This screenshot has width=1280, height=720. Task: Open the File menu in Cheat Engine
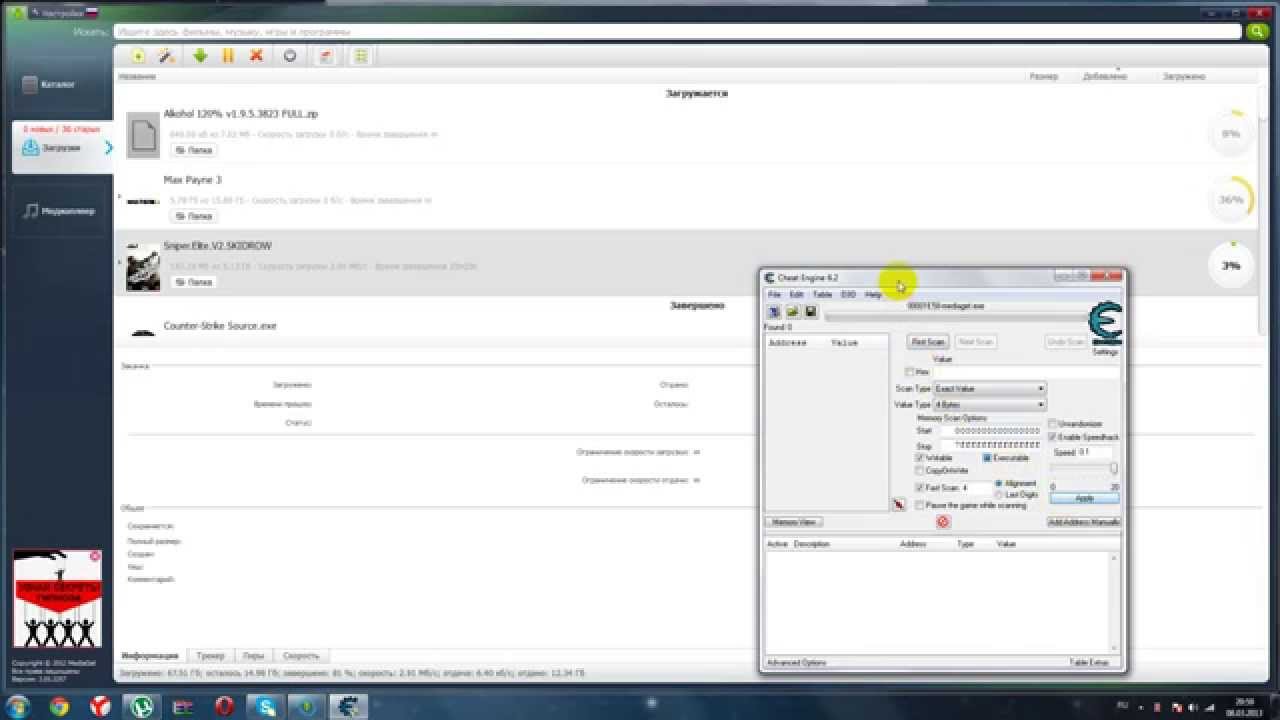774,295
